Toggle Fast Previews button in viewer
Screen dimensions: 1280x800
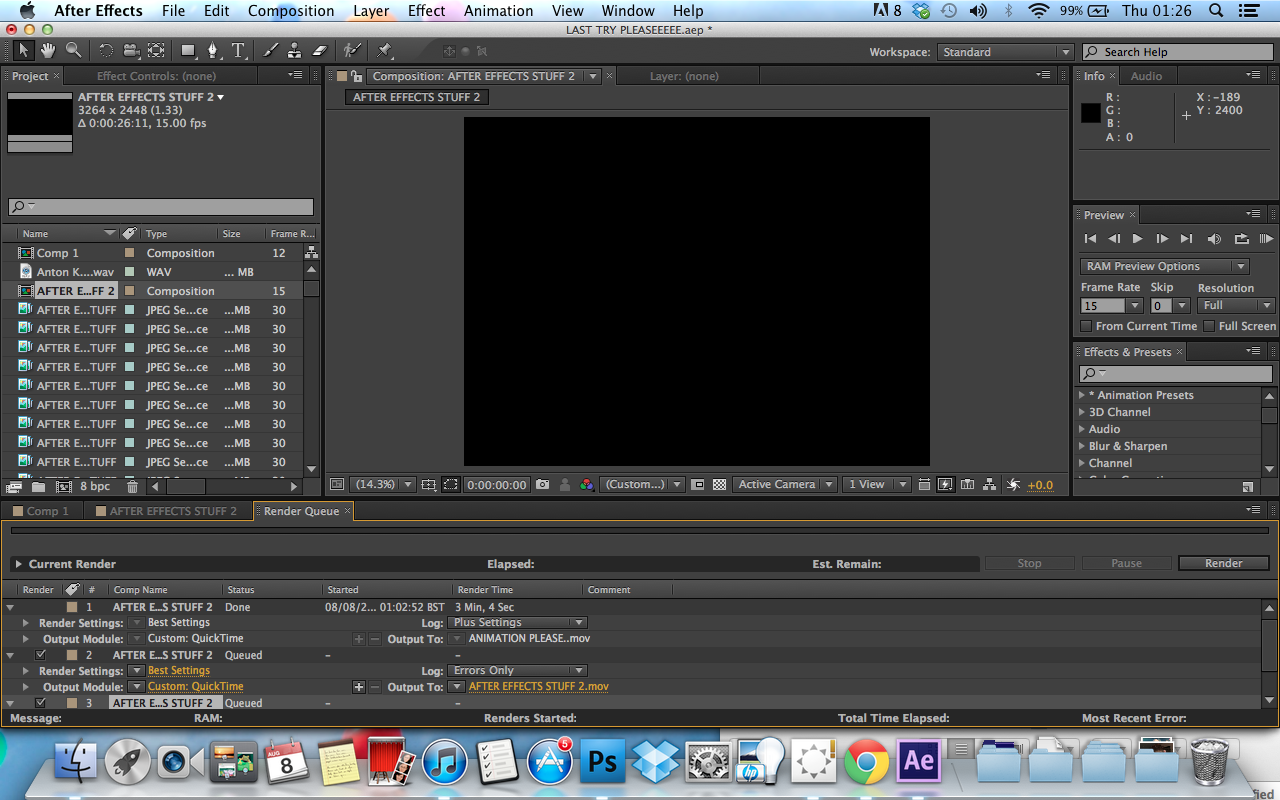pos(945,484)
